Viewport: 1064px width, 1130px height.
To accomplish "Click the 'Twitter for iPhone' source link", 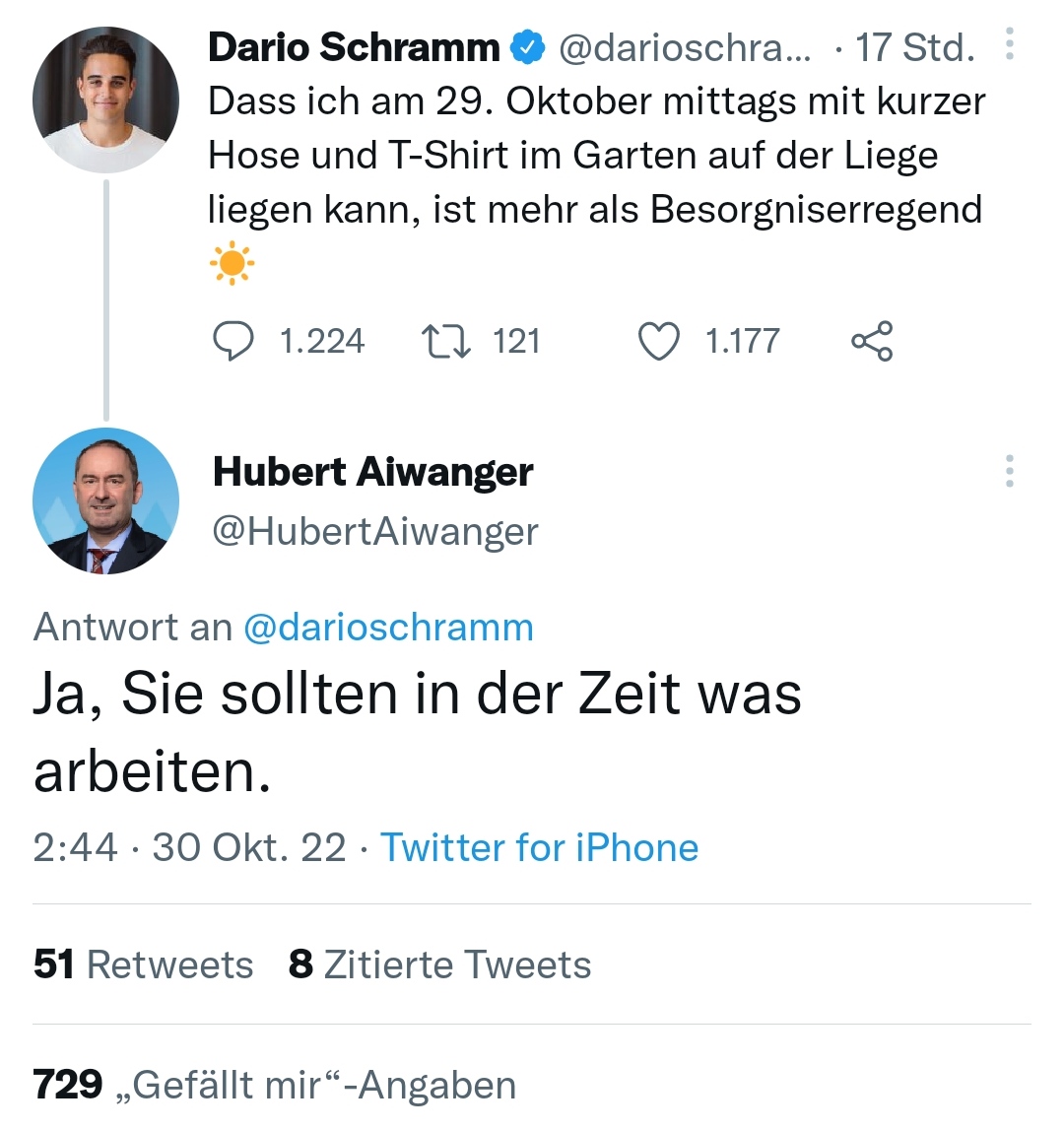I will 539,847.
